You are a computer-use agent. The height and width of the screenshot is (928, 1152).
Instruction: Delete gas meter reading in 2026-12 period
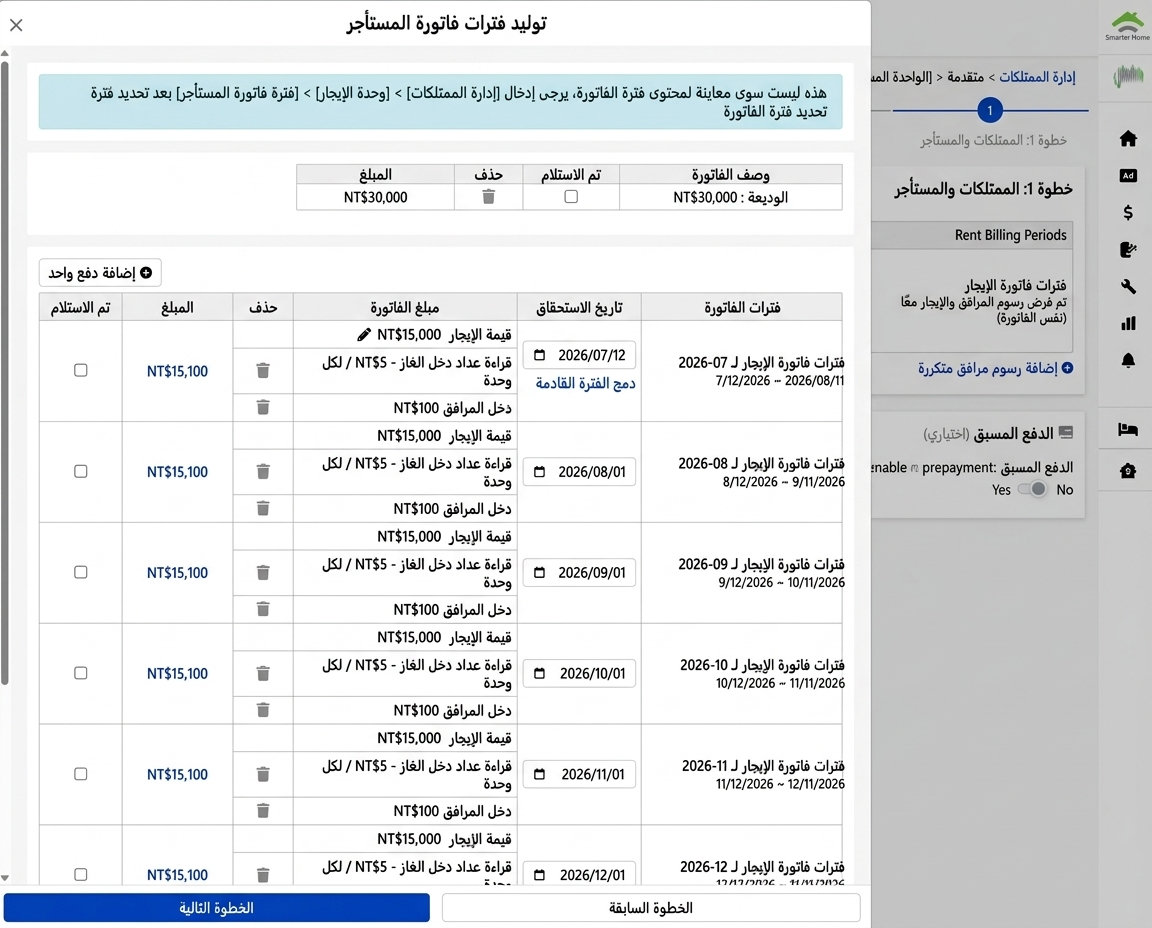263,874
